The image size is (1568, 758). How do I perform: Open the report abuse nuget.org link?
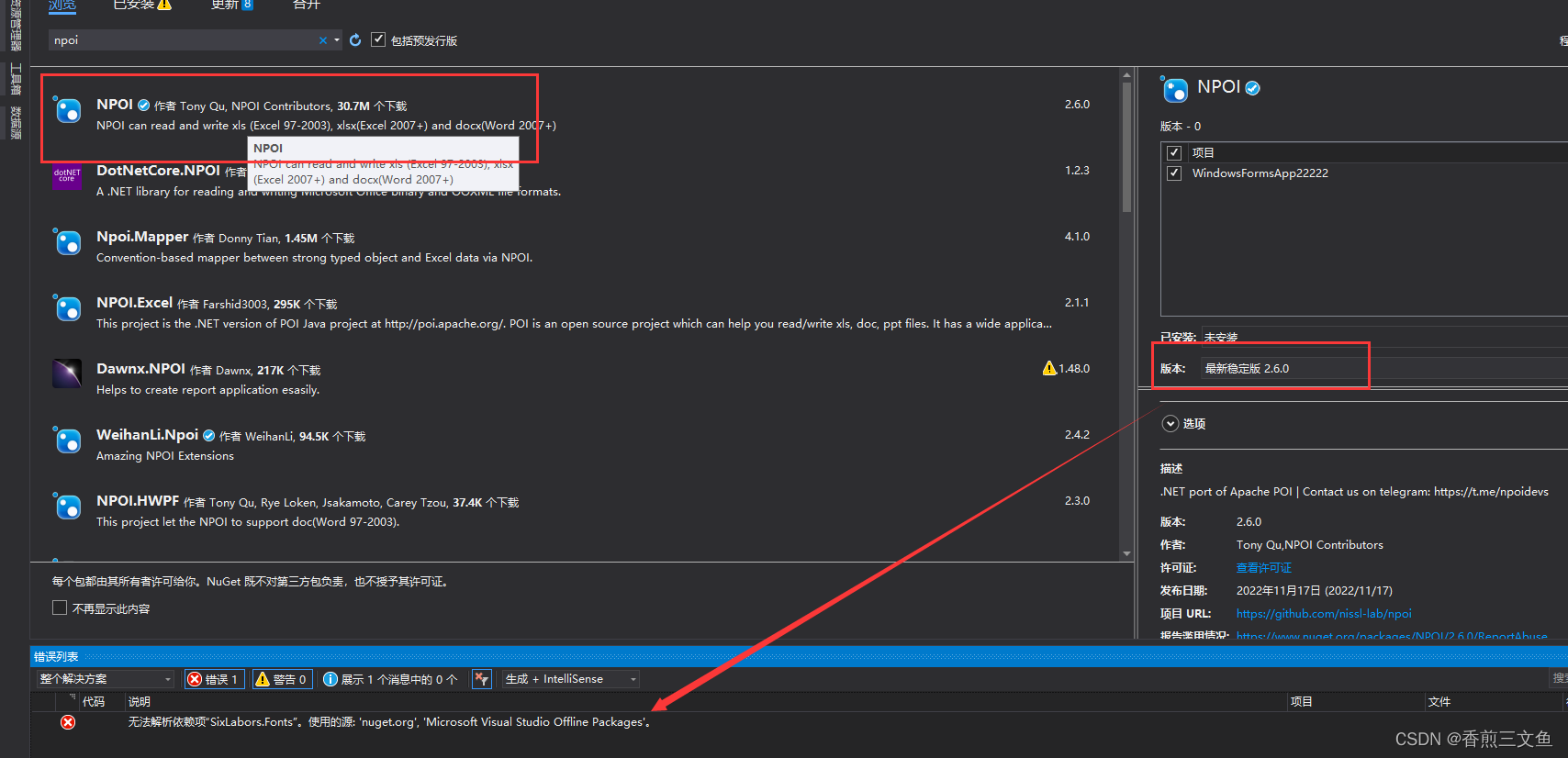(1392, 635)
